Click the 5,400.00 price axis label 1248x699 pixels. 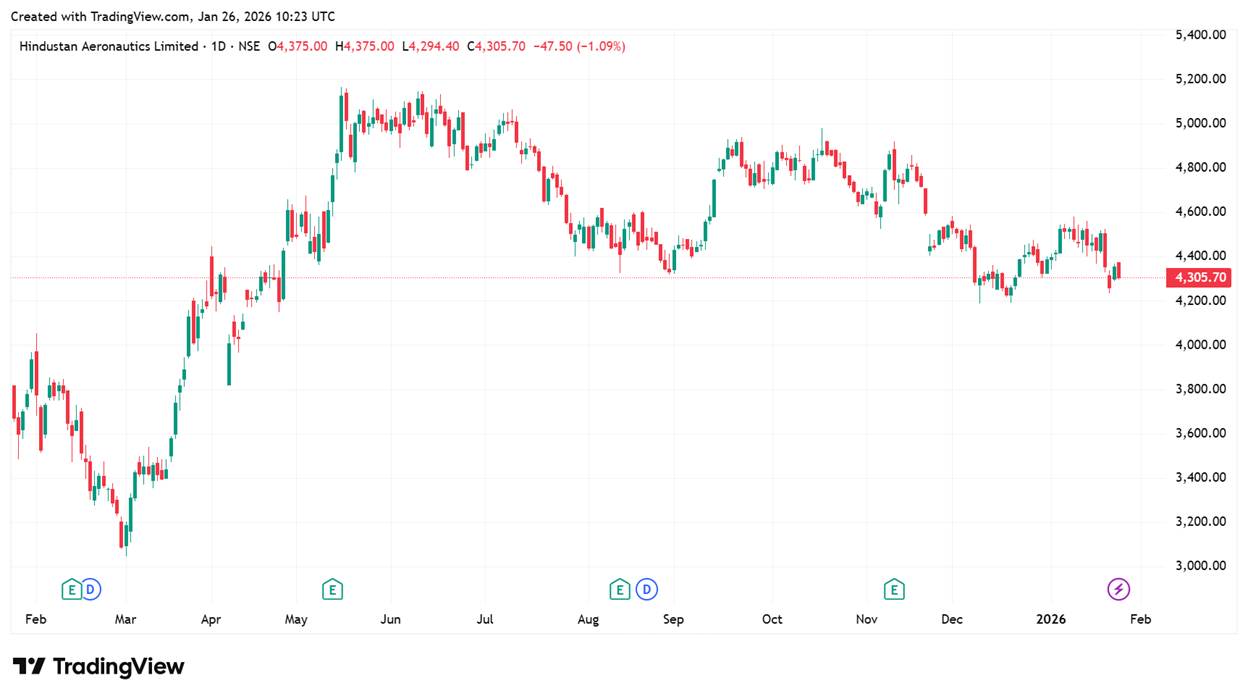(x=1201, y=35)
